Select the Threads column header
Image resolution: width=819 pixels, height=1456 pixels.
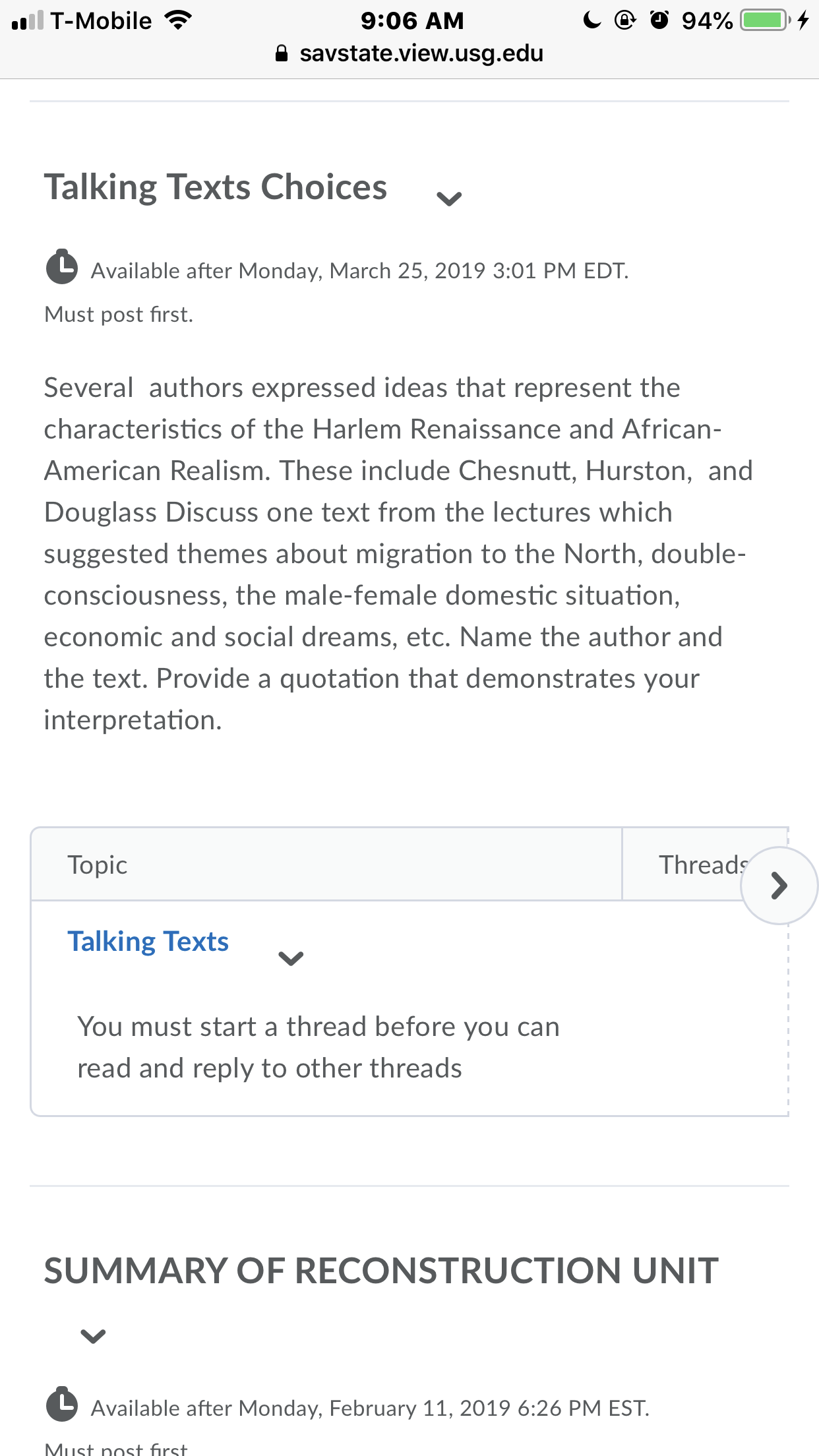(x=705, y=864)
